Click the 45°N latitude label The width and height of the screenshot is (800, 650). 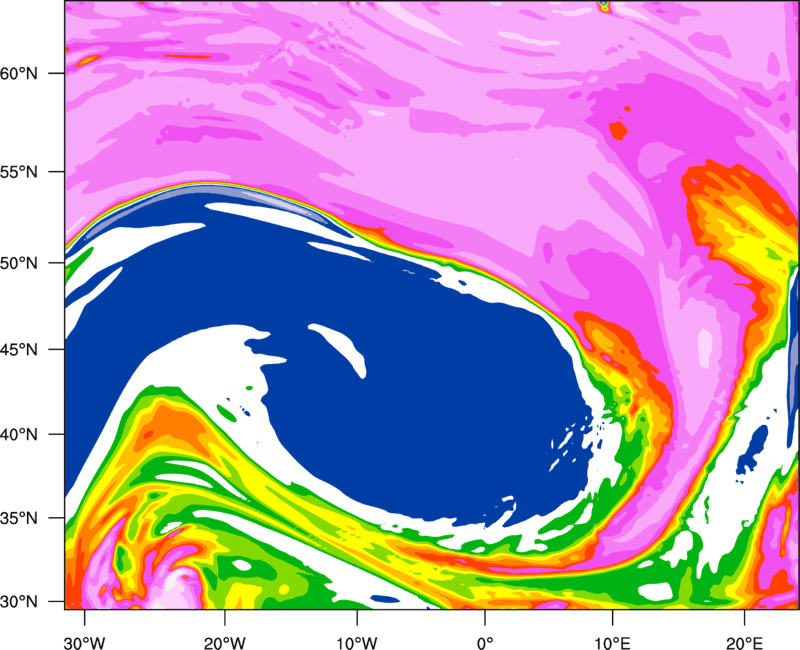19,349
